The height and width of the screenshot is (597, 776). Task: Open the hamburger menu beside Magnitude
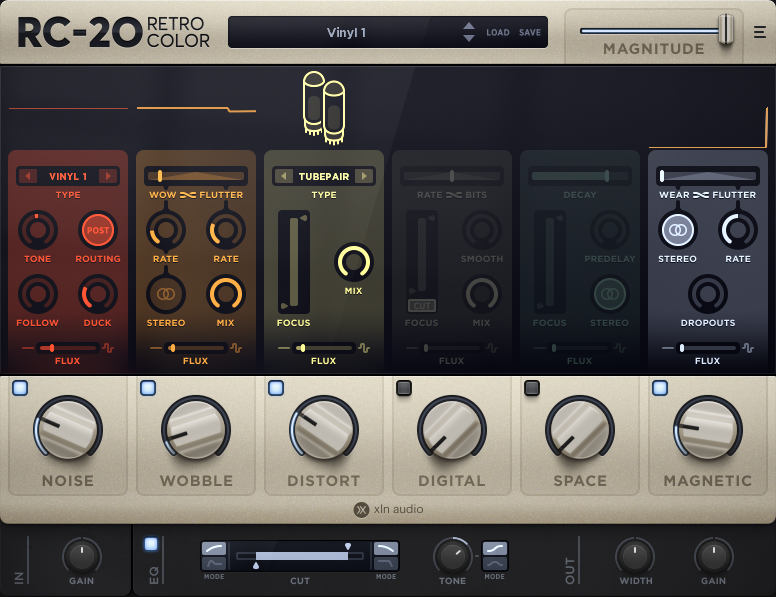point(759,31)
